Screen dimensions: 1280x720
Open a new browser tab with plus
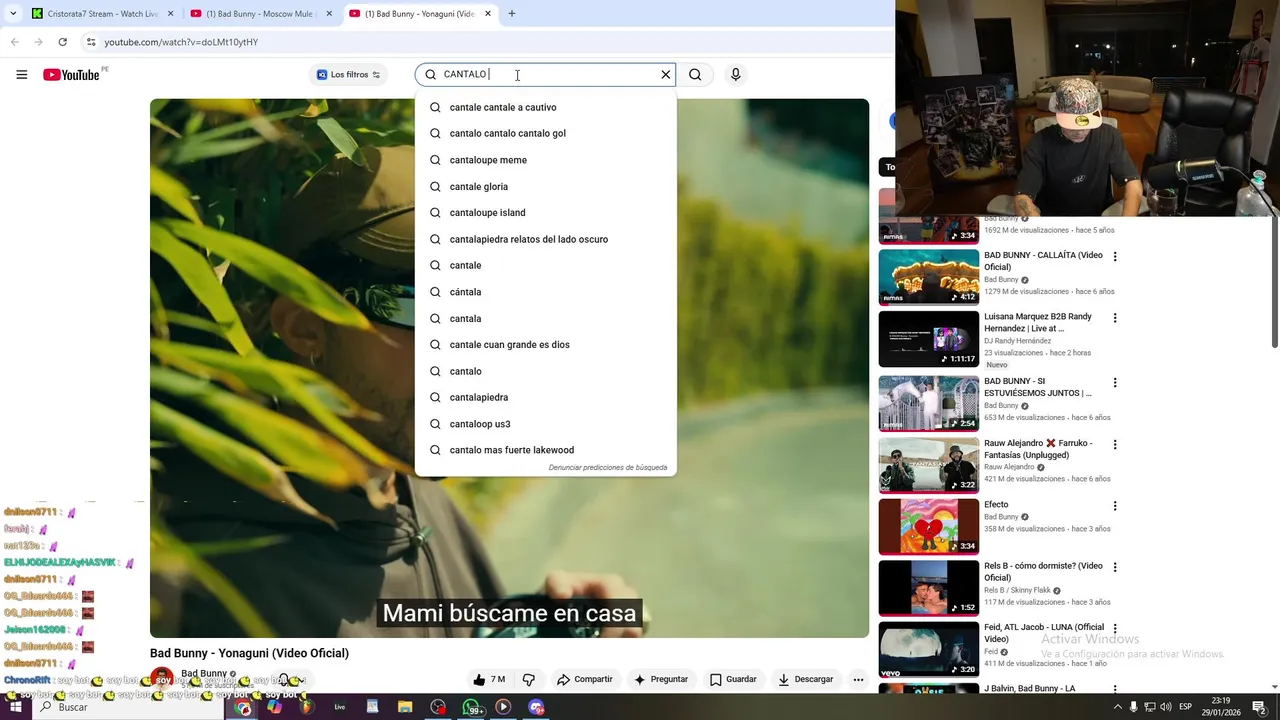coord(512,14)
